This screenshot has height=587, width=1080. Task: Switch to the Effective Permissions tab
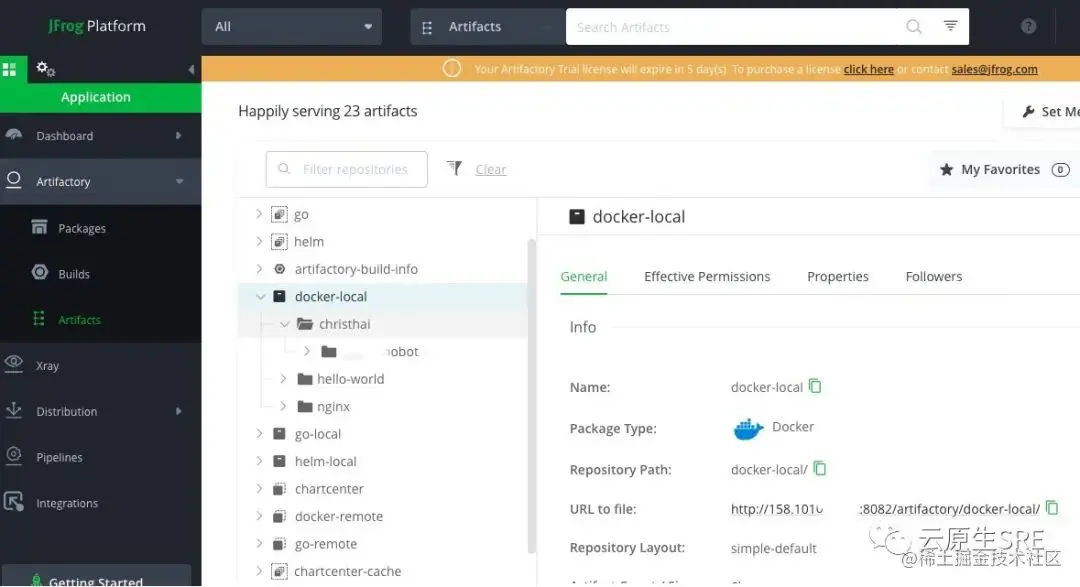707,277
